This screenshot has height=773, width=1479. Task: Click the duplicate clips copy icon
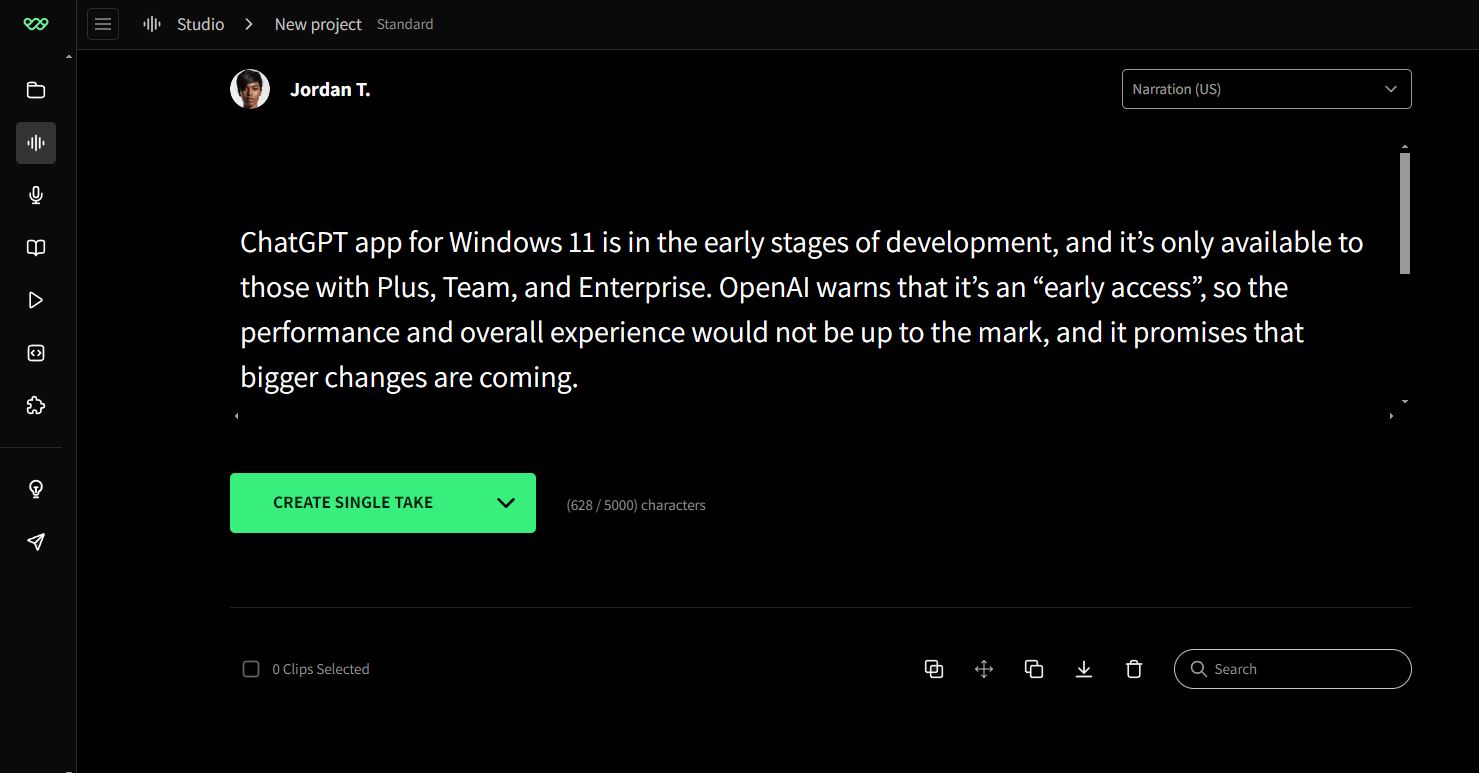(x=1034, y=669)
